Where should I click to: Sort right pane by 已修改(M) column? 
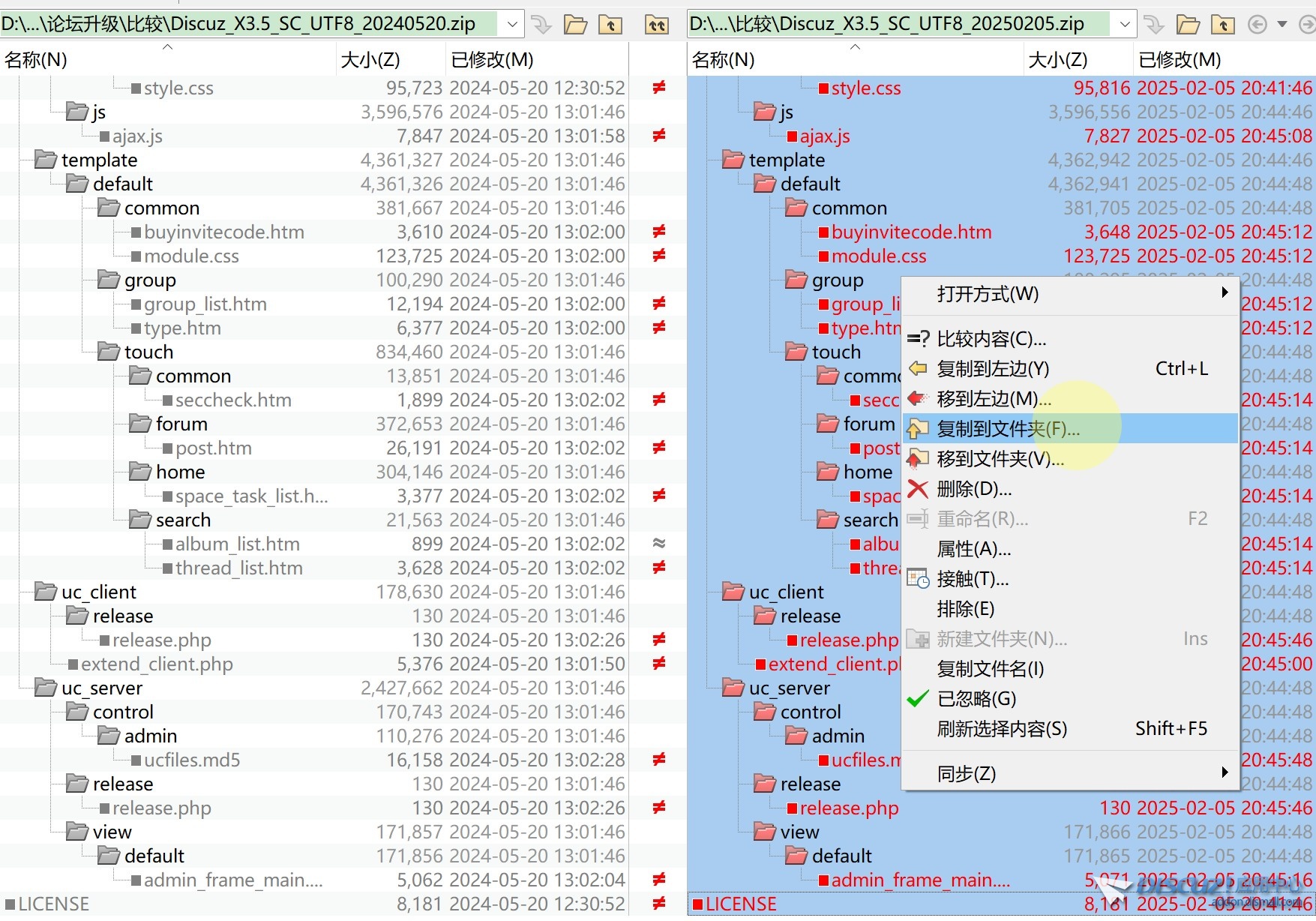pyautogui.click(x=1180, y=59)
